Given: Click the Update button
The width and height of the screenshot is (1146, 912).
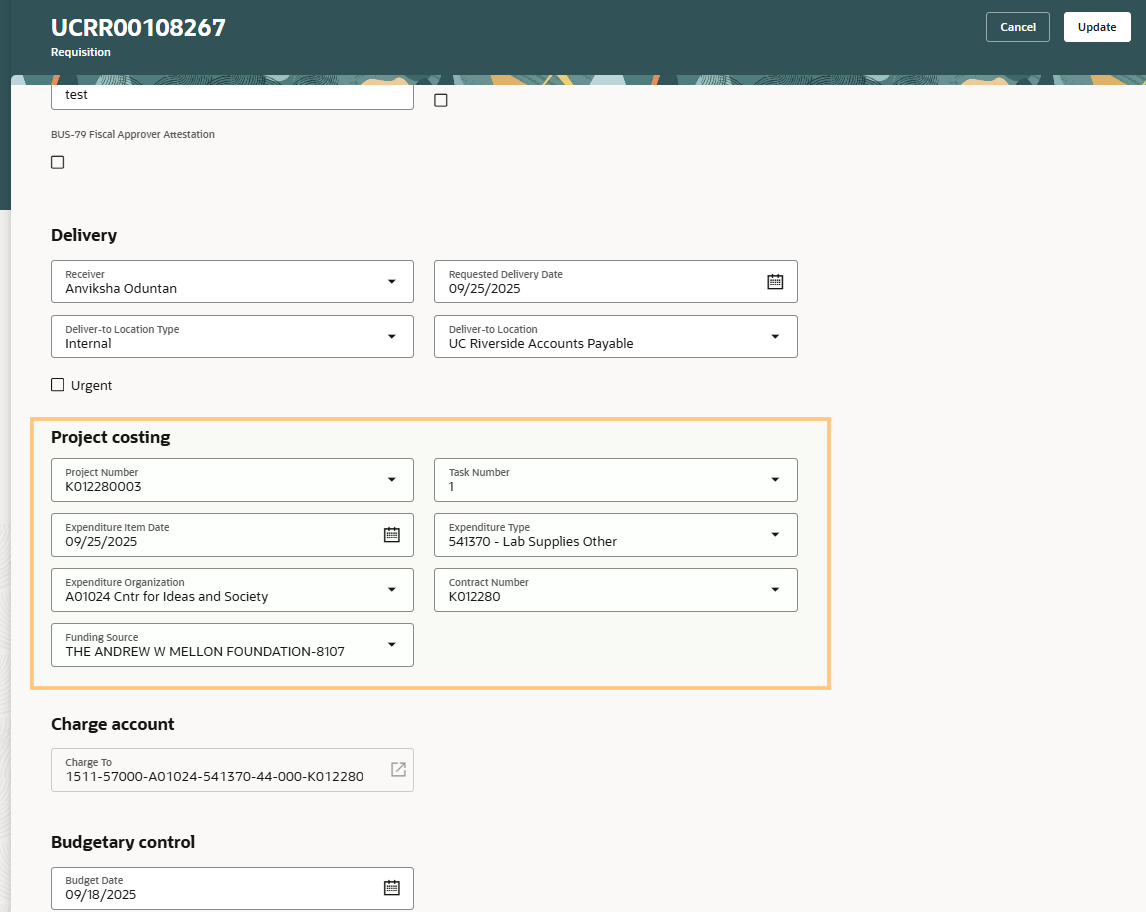Looking at the screenshot, I should coord(1096,27).
